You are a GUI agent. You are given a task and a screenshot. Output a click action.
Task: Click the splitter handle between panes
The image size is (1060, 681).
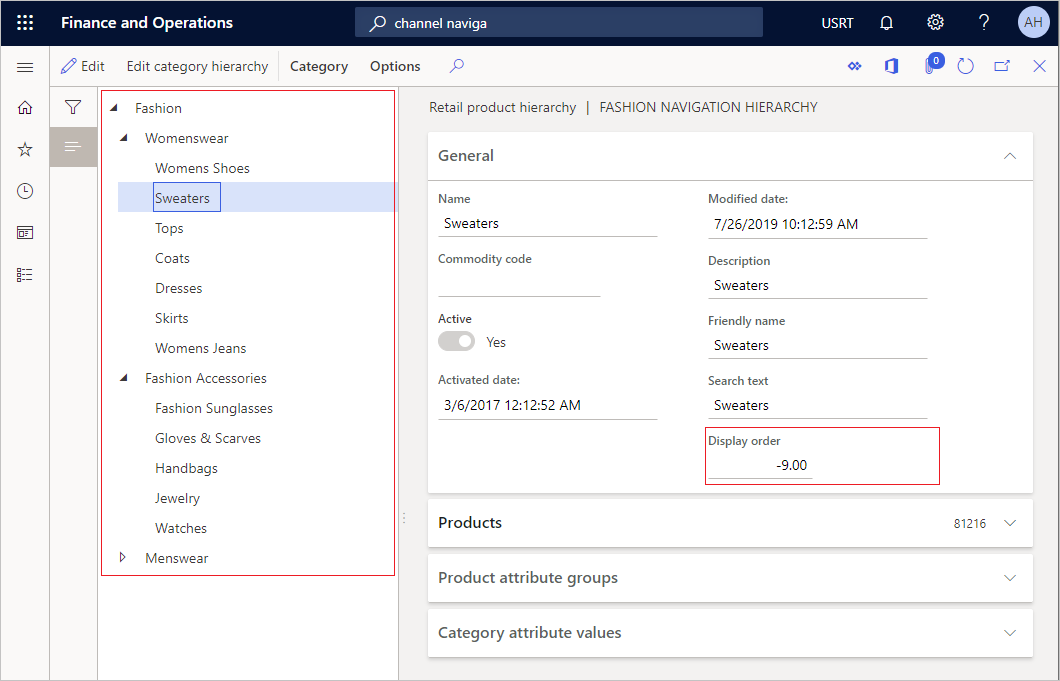(x=404, y=519)
